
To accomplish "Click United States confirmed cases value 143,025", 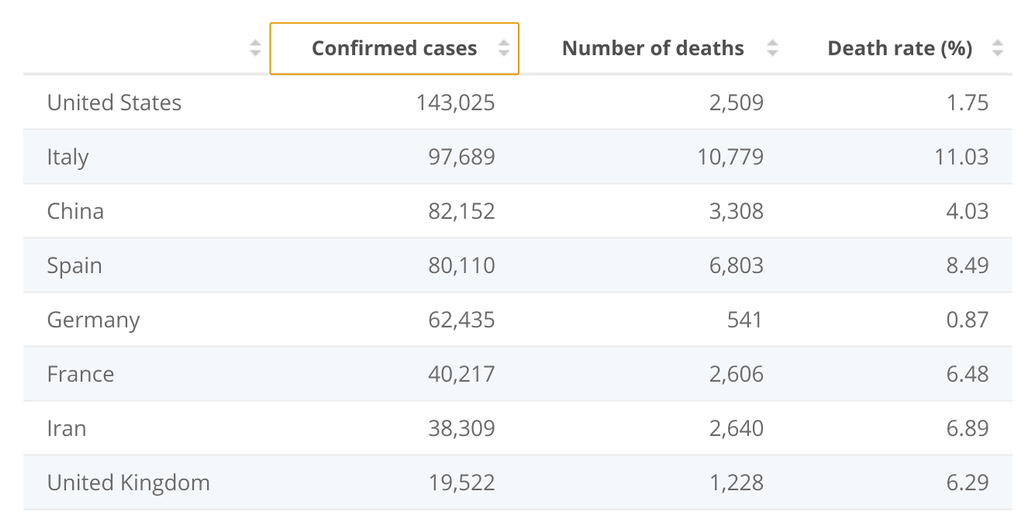I will (x=455, y=103).
